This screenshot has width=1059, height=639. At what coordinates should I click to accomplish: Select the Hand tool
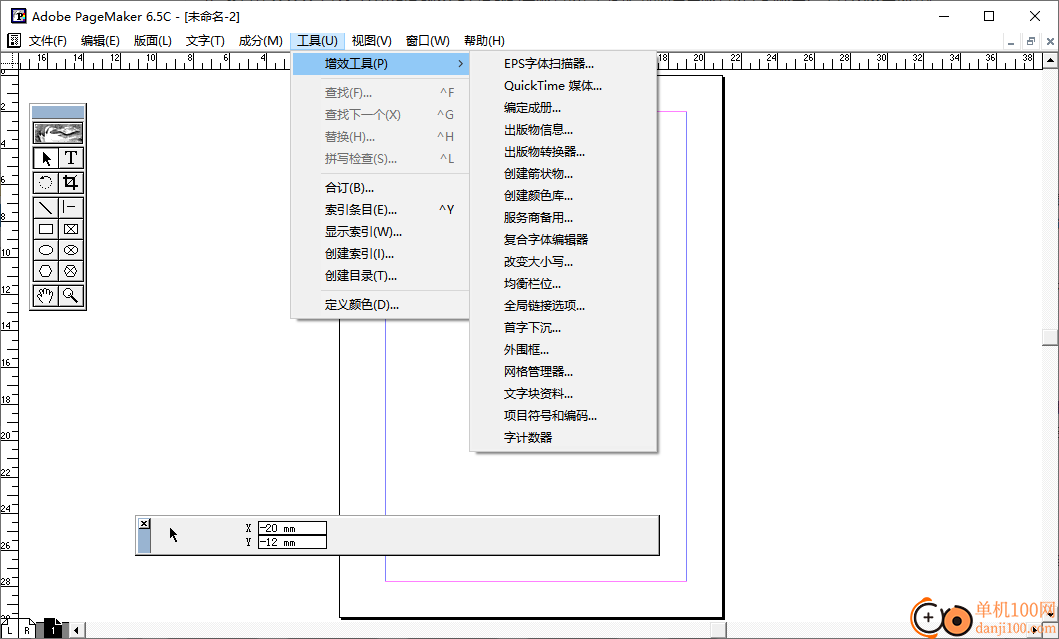click(46, 295)
